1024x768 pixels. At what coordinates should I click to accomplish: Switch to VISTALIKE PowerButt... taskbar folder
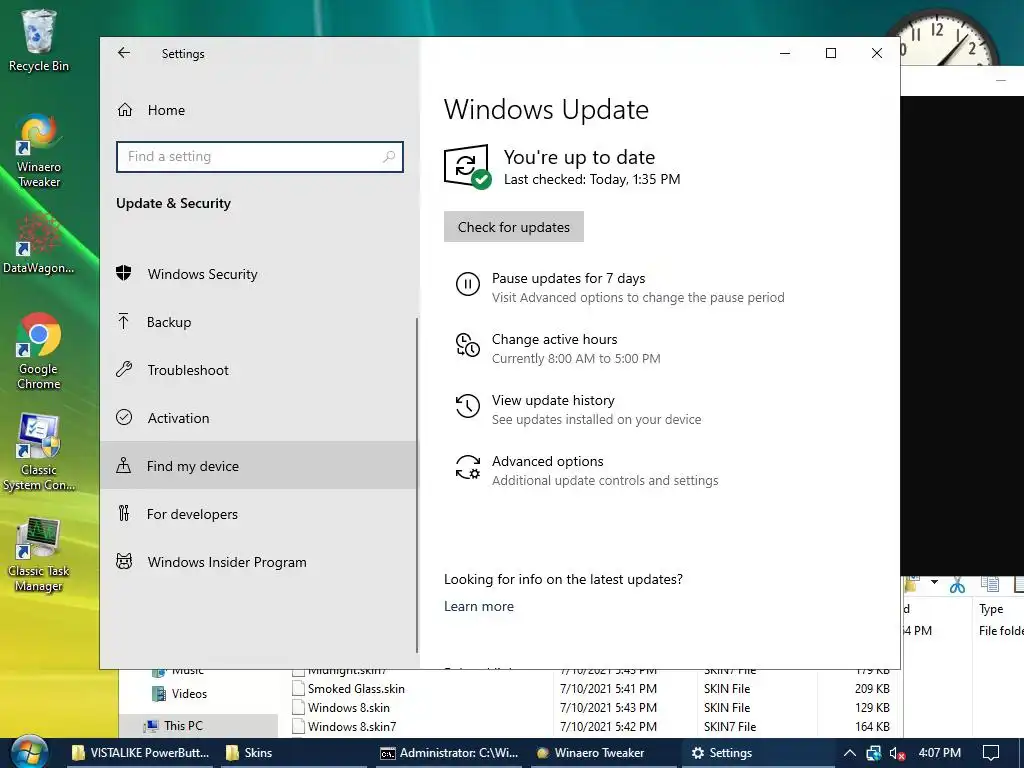tap(140, 752)
